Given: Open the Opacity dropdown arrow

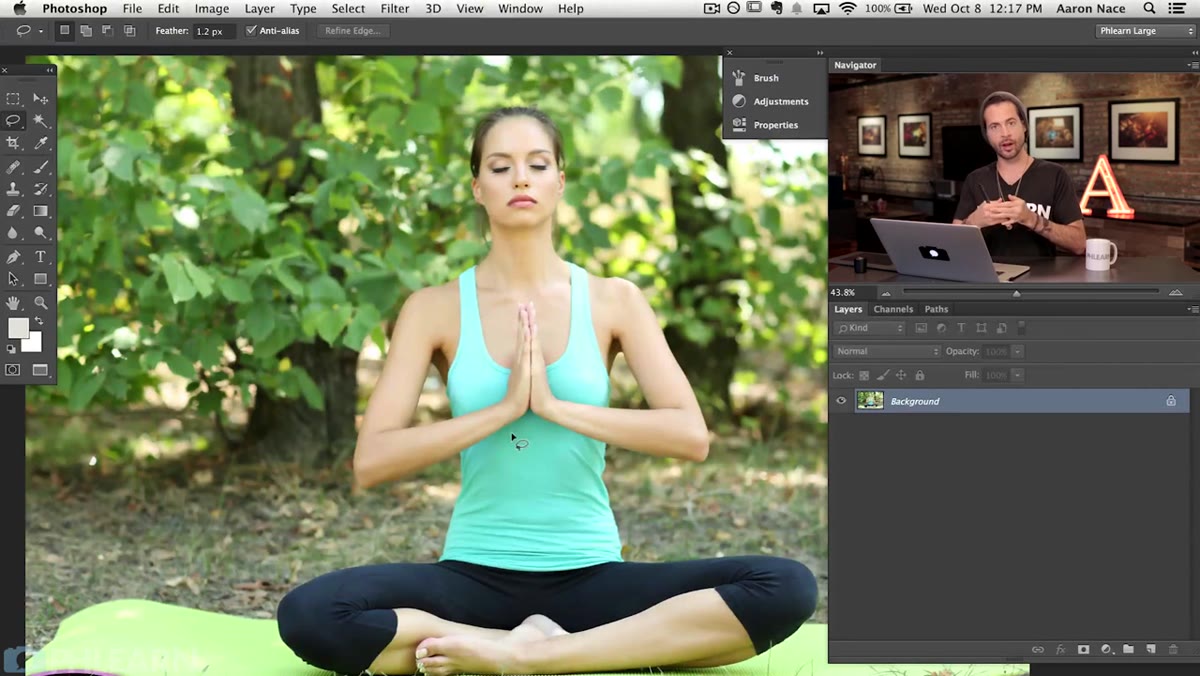Looking at the screenshot, I should tap(1018, 351).
